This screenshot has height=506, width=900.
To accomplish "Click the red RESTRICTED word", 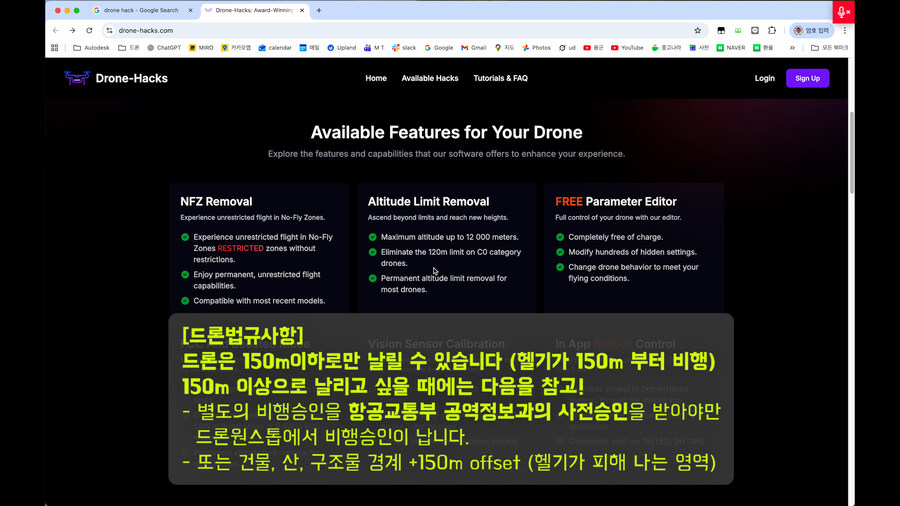I will pyautogui.click(x=240, y=248).
